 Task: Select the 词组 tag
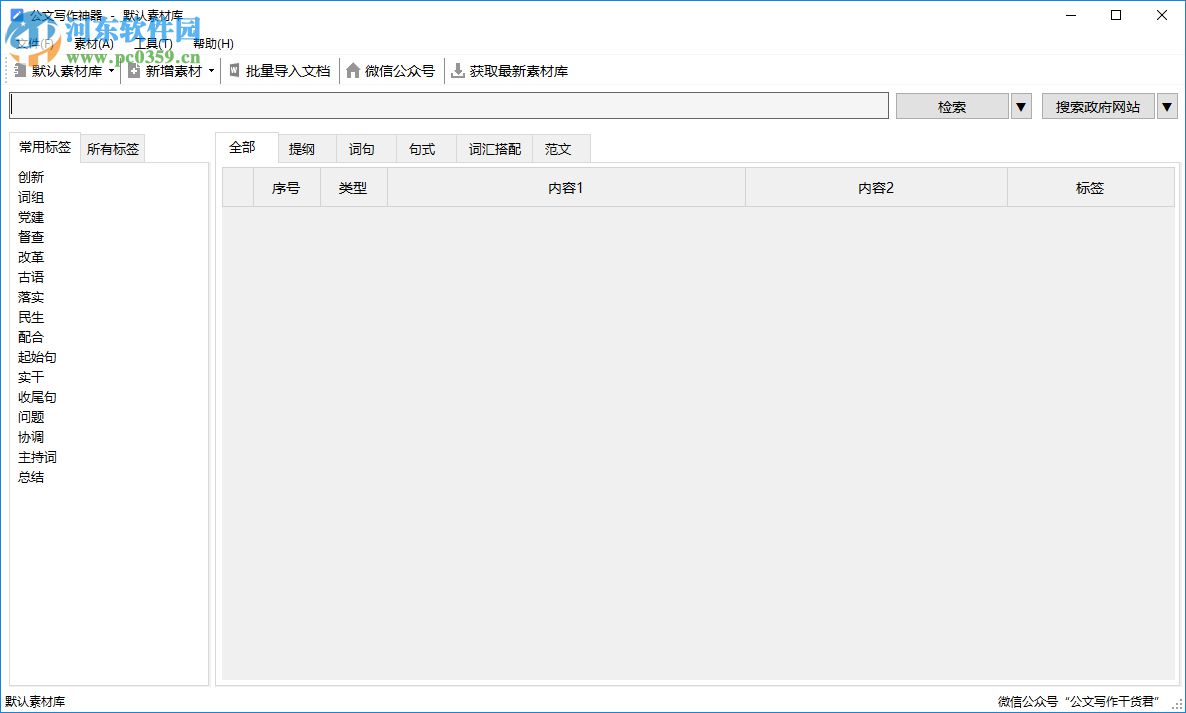coord(31,197)
